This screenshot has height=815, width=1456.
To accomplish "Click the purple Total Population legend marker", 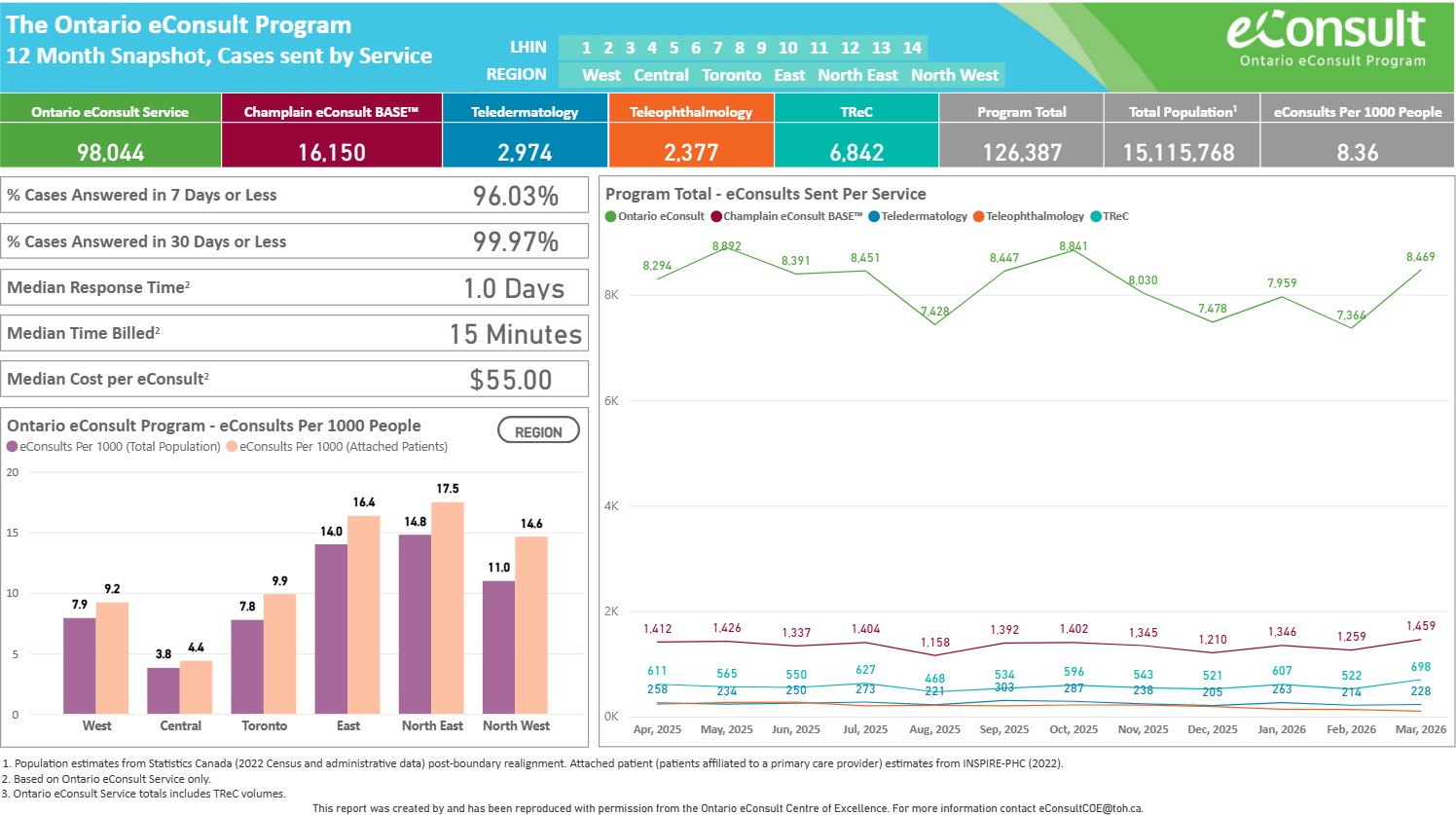I will (13, 447).
